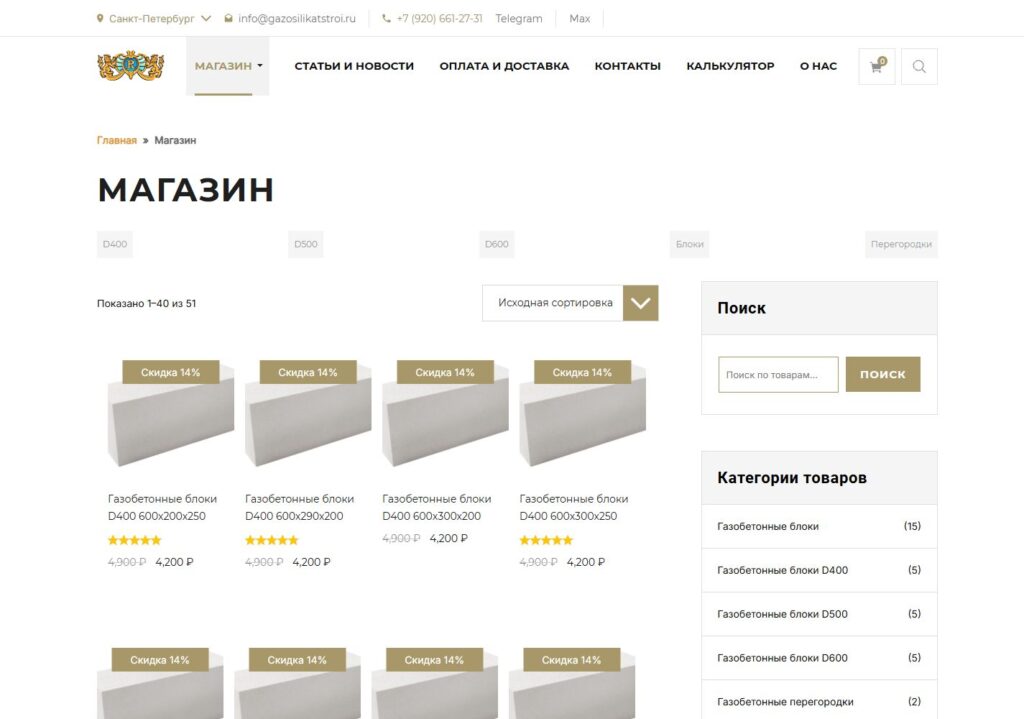
Task: Open the Telegram link
Action: tap(519, 18)
